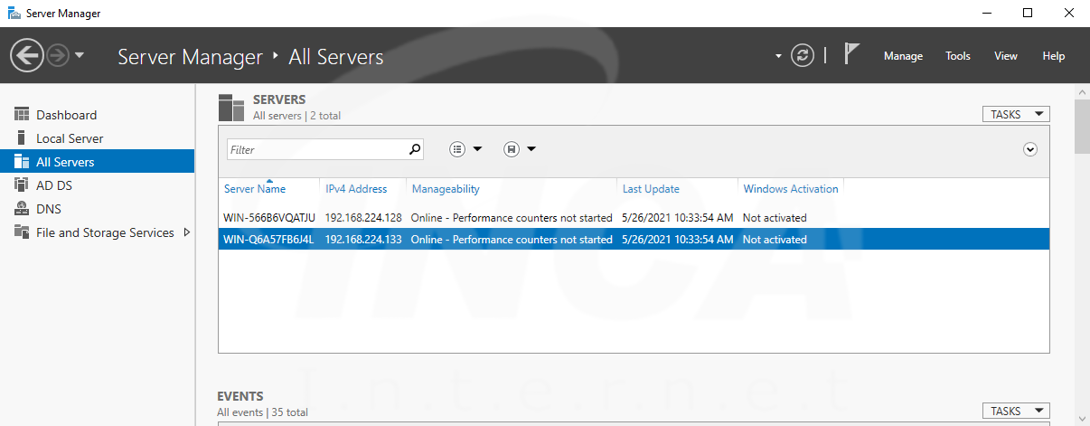Expand File and Storage Services arrow
The height and width of the screenshot is (426, 1090).
[186, 233]
